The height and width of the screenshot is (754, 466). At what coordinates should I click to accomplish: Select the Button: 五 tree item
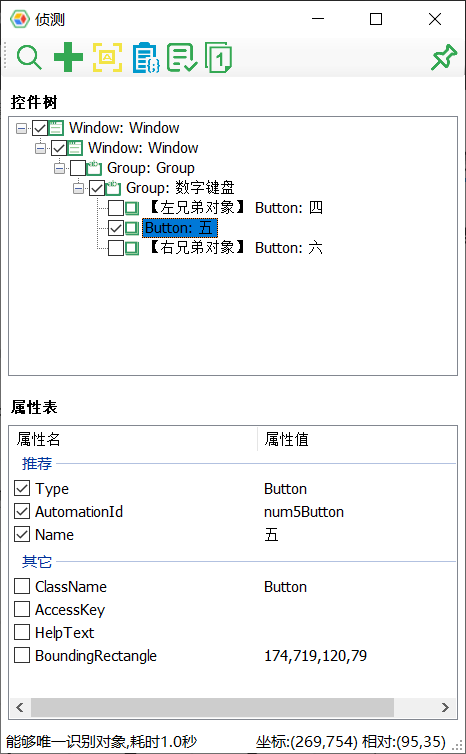click(x=179, y=228)
